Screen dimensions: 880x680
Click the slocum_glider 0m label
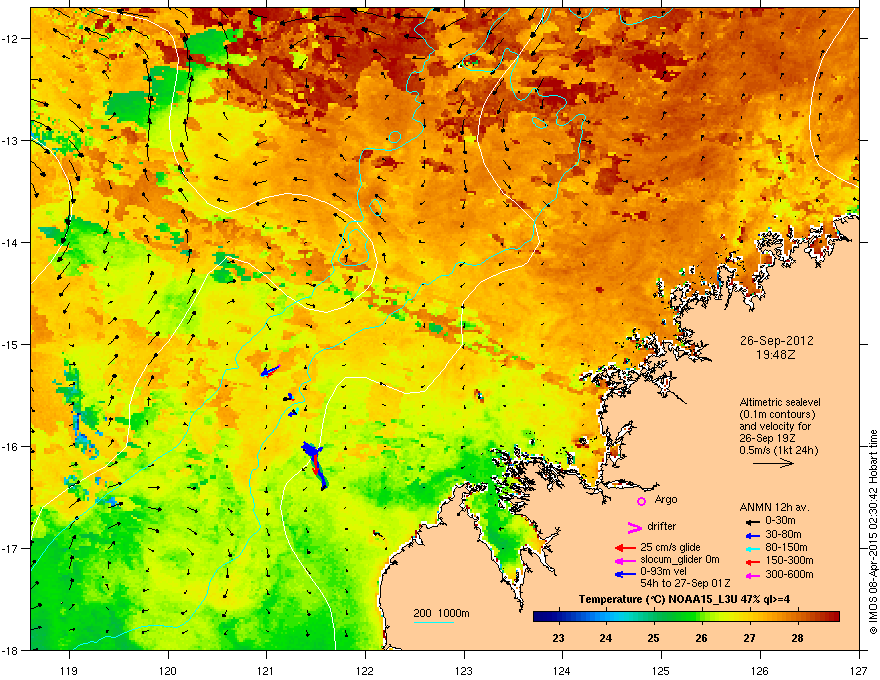point(680,560)
